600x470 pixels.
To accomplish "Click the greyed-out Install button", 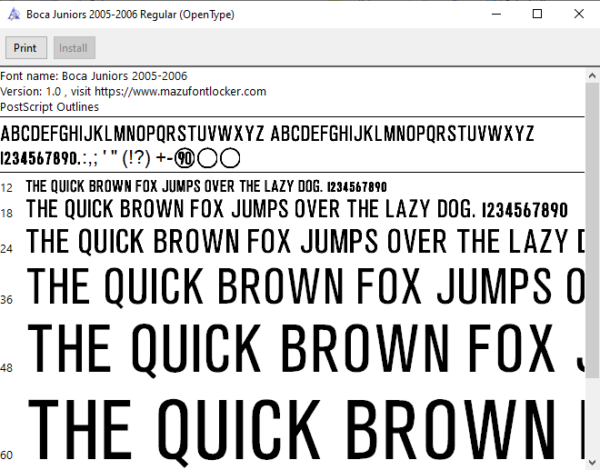I will [74, 48].
